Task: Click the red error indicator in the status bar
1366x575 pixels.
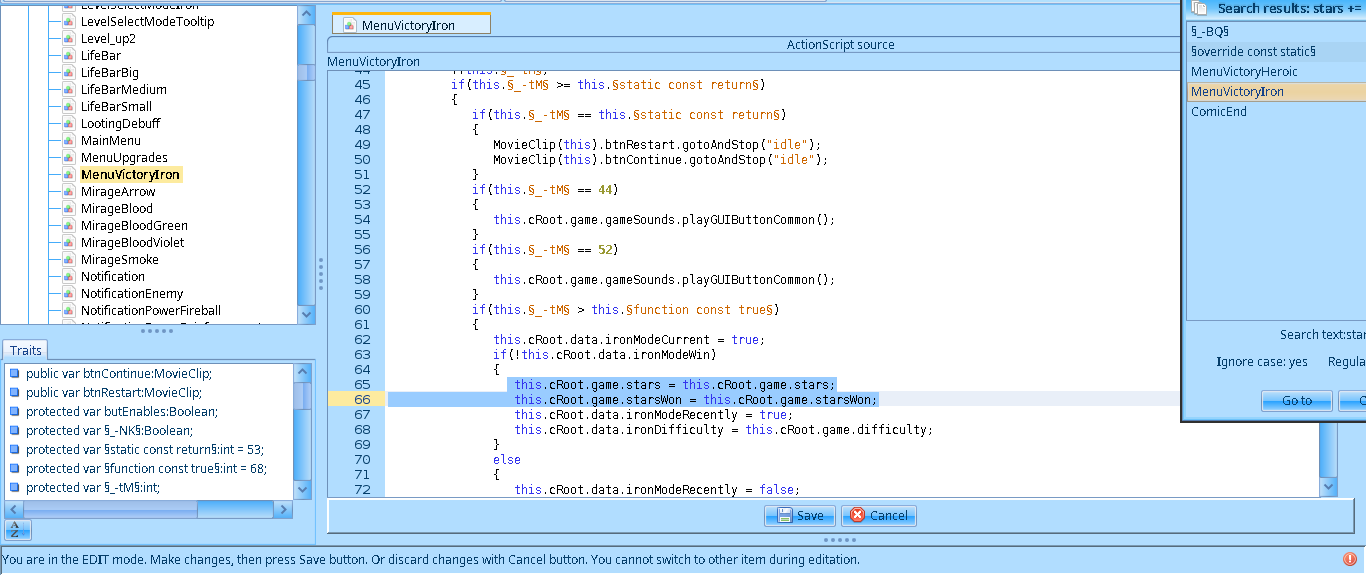Action: pyautogui.click(x=1350, y=559)
